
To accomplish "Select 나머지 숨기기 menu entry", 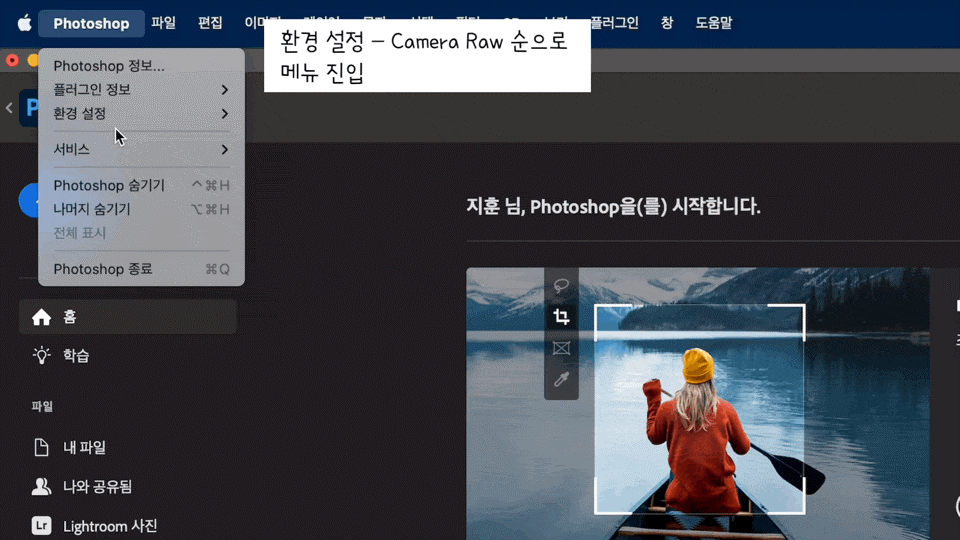I will point(141,209).
